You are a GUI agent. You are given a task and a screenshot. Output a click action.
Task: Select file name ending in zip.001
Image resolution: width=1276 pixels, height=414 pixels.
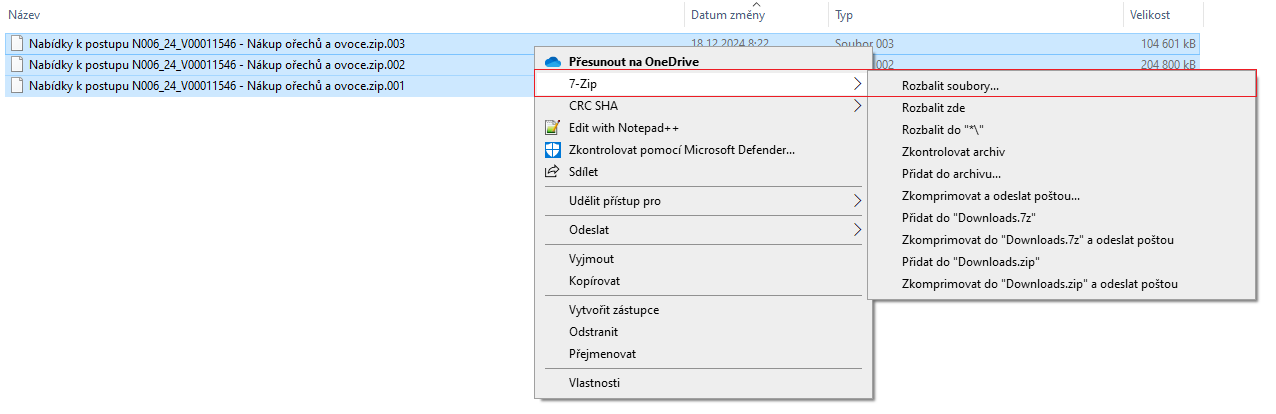pyautogui.click(x=217, y=86)
